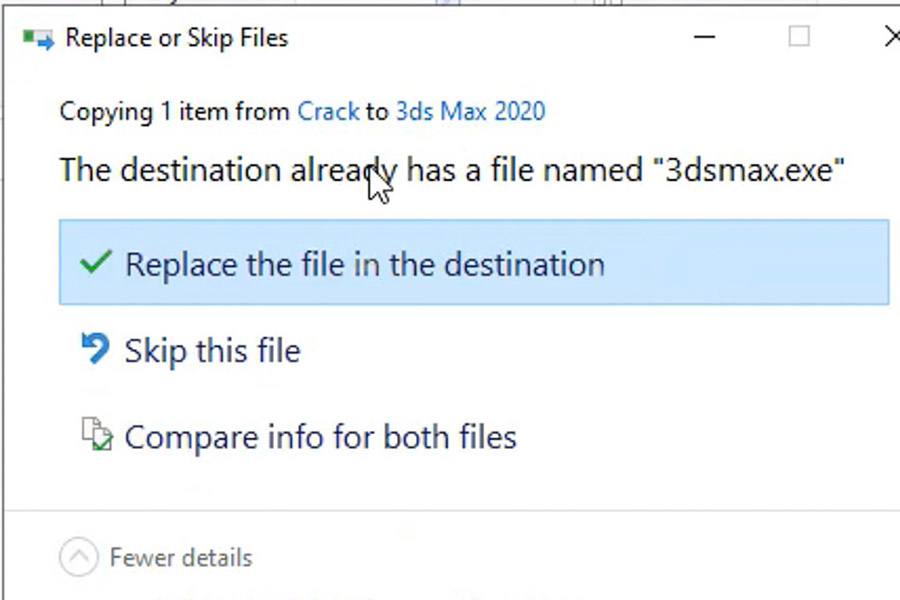Viewport: 900px width, 600px height.
Task: Choose Compare info for both files
Action: point(320,437)
